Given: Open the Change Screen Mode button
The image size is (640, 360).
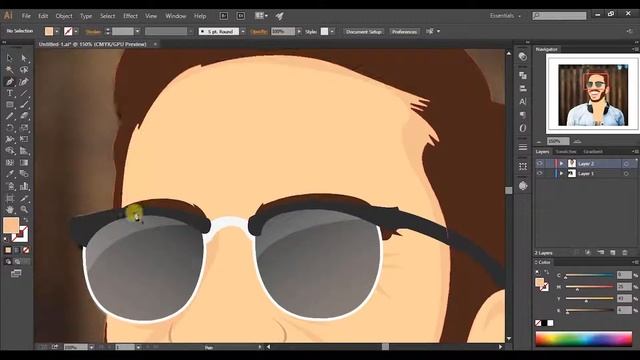Looking at the screenshot, I should click(16, 273).
